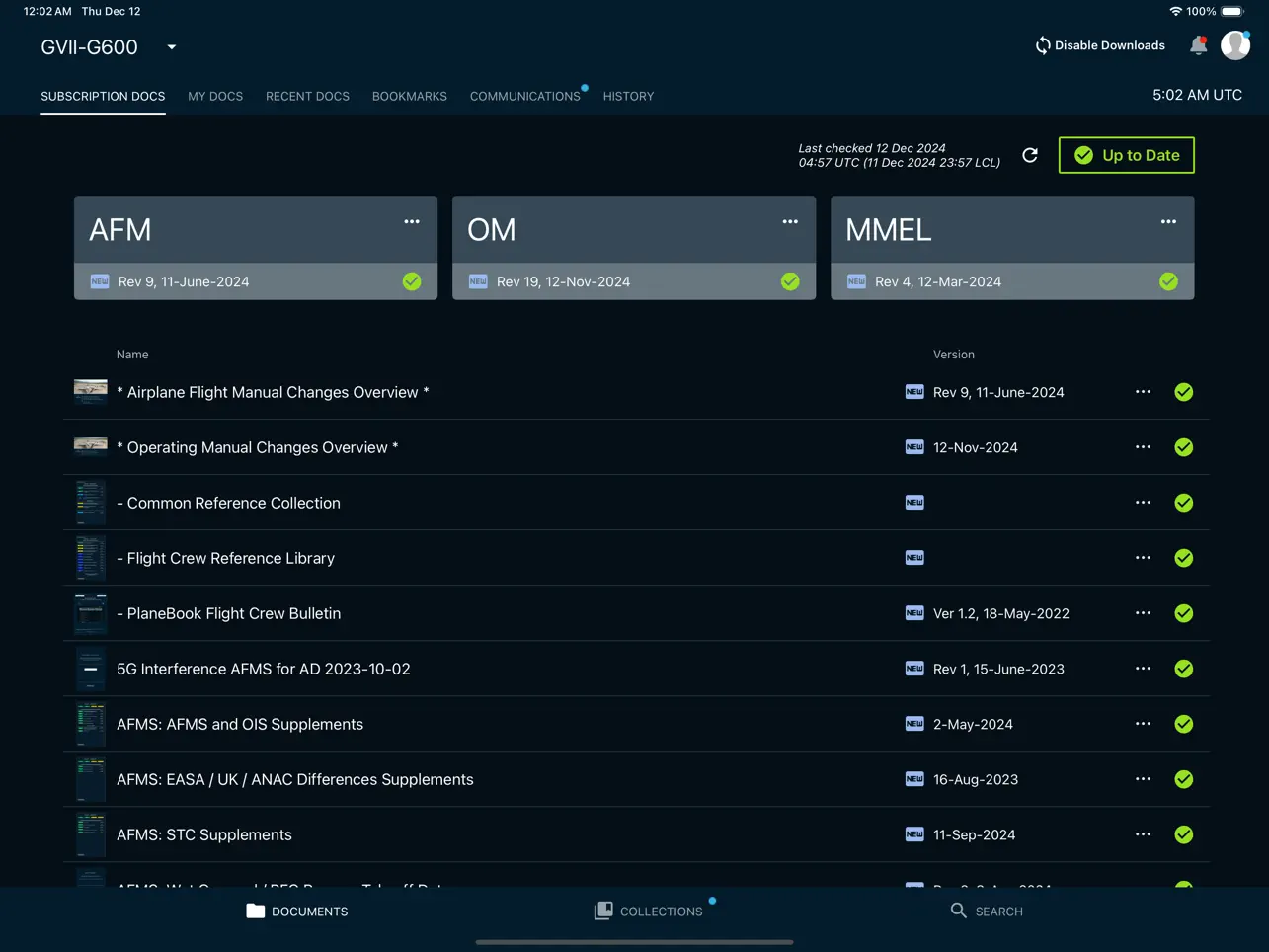The height and width of the screenshot is (952, 1269).
Task: Refresh the last checked status
Action: click(1030, 155)
